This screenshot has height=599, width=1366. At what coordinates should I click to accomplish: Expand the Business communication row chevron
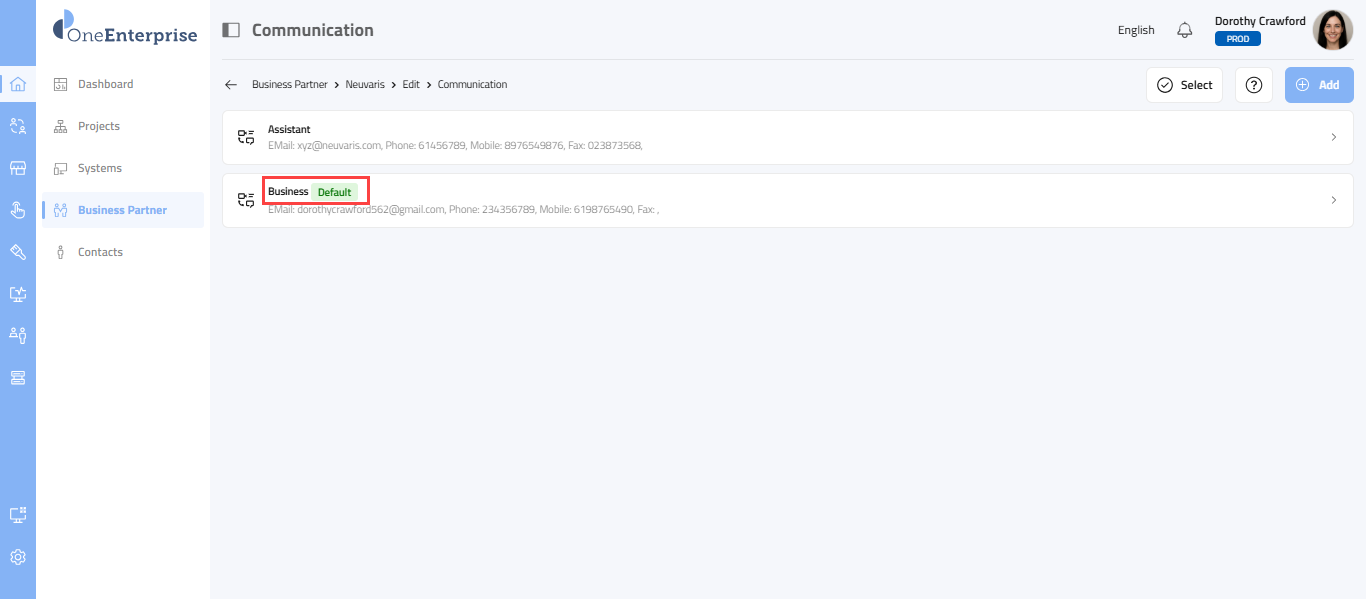[1333, 200]
